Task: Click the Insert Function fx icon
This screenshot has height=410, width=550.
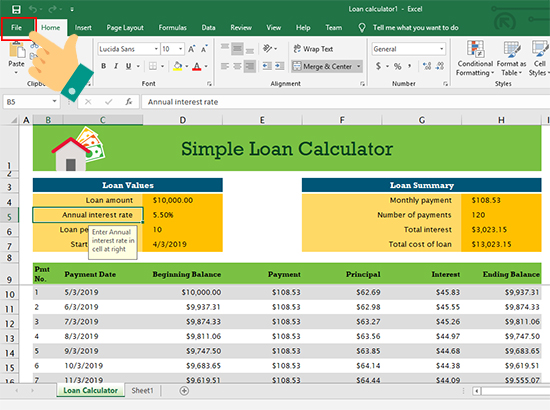Action: point(128,102)
